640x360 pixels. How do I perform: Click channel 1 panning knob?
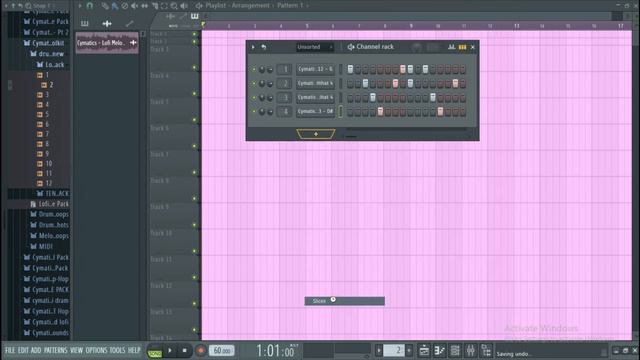pyautogui.click(x=262, y=69)
